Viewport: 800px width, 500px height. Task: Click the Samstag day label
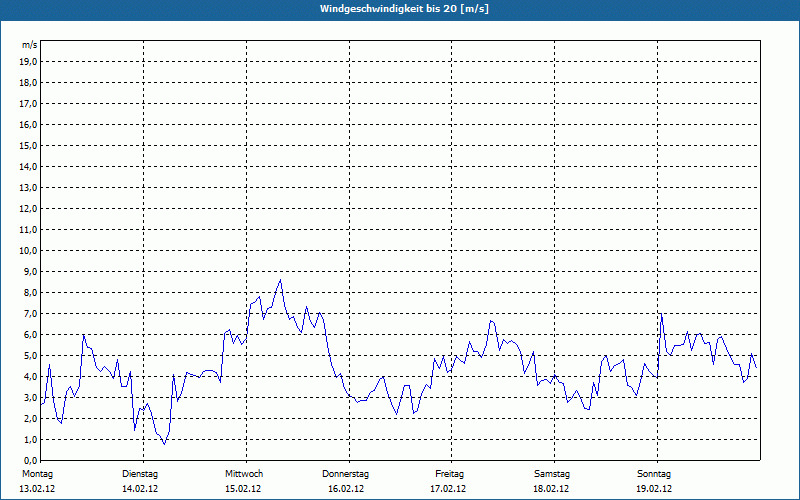click(x=552, y=474)
